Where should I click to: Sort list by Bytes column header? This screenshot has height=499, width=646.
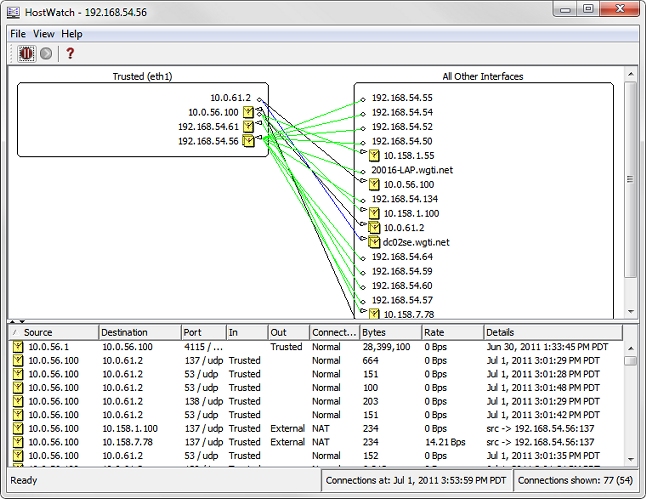389,332
